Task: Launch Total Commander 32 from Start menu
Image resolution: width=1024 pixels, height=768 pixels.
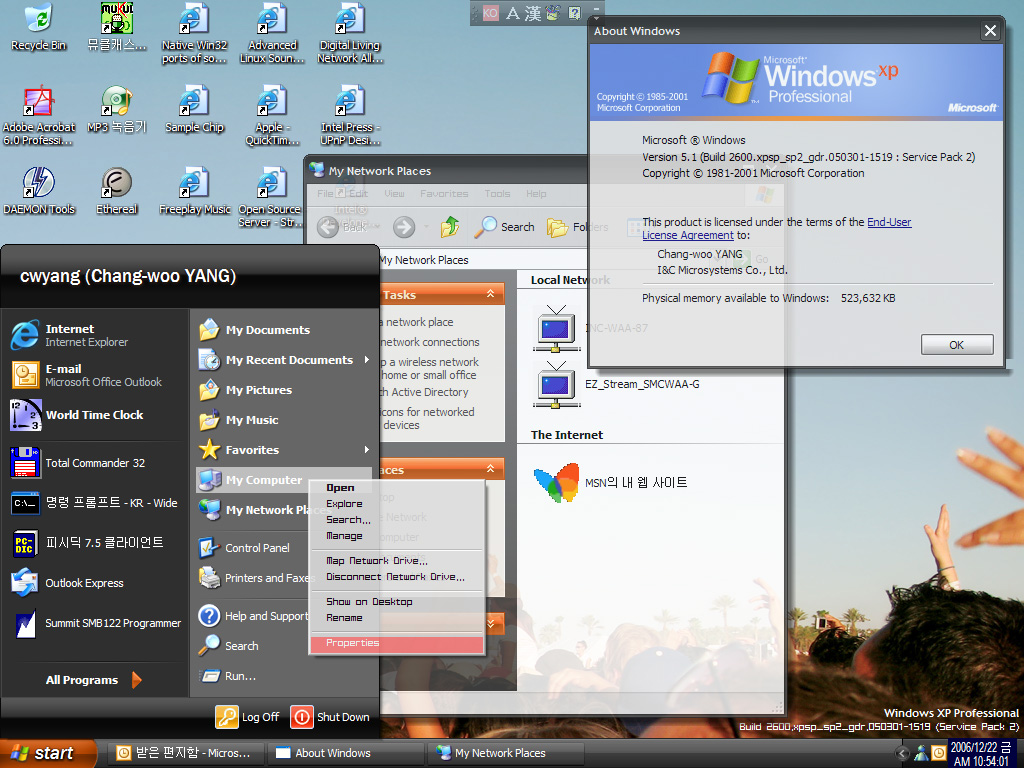Action: pyautogui.click(x=95, y=463)
